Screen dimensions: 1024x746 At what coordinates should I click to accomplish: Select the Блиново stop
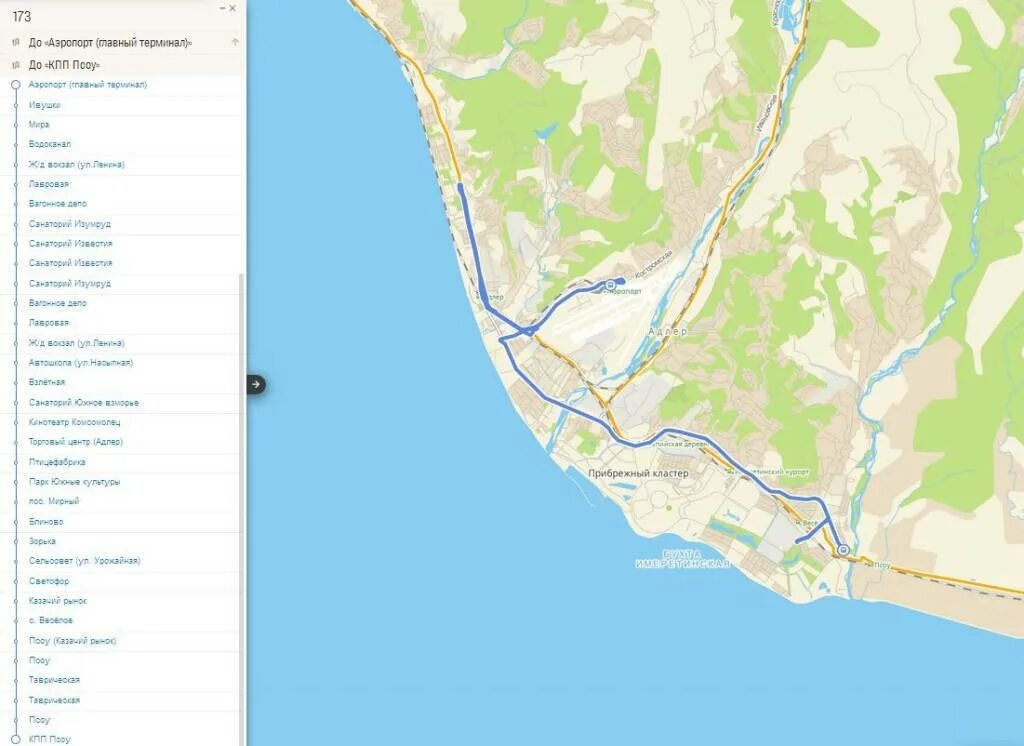(x=46, y=522)
